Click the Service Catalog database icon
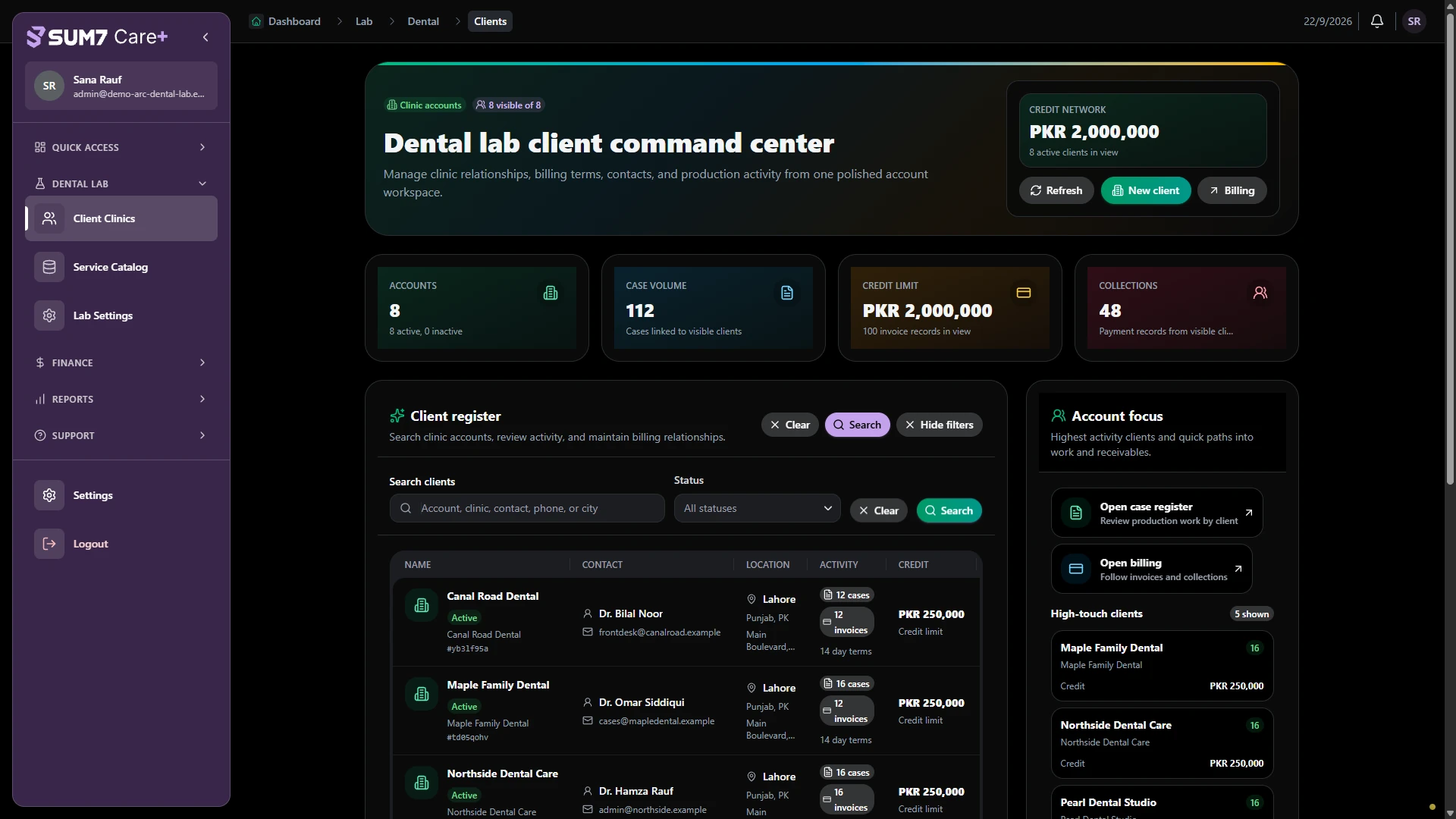The height and width of the screenshot is (819, 1456). tap(49, 267)
